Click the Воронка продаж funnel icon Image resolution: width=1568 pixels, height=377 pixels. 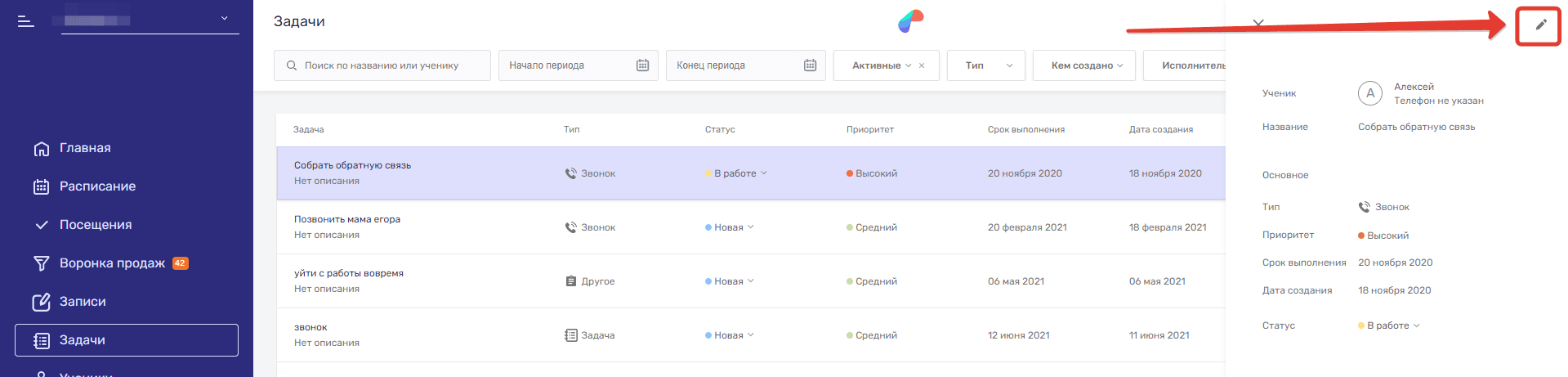click(41, 263)
